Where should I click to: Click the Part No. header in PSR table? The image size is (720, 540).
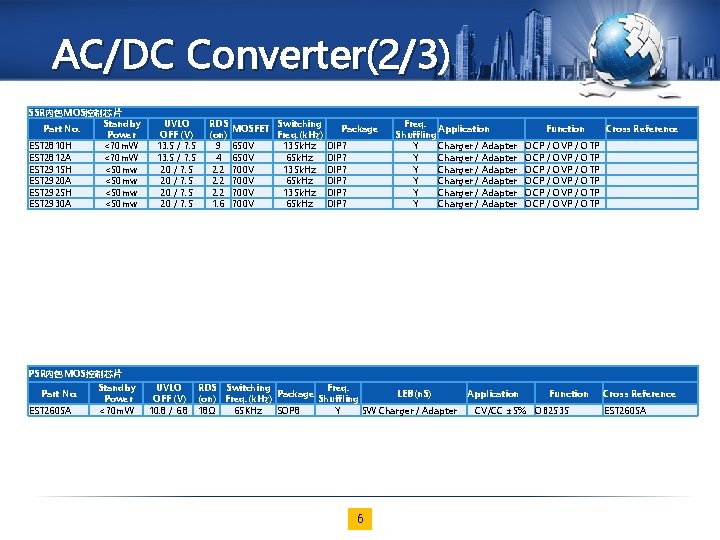[59, 394]
